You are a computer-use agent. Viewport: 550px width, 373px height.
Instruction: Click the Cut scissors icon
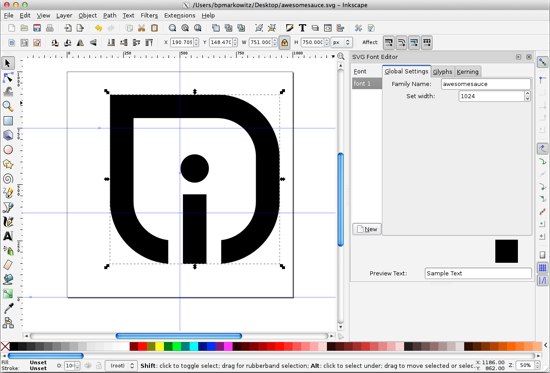pyautogui.click(x=142, y=28)
